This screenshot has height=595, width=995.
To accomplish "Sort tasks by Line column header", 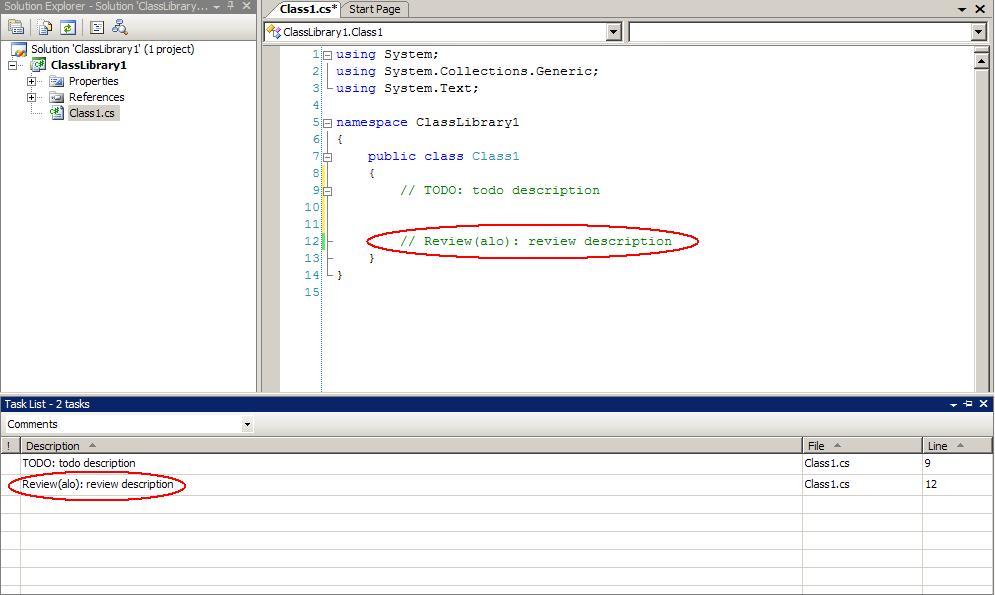I will coord(957,445).
